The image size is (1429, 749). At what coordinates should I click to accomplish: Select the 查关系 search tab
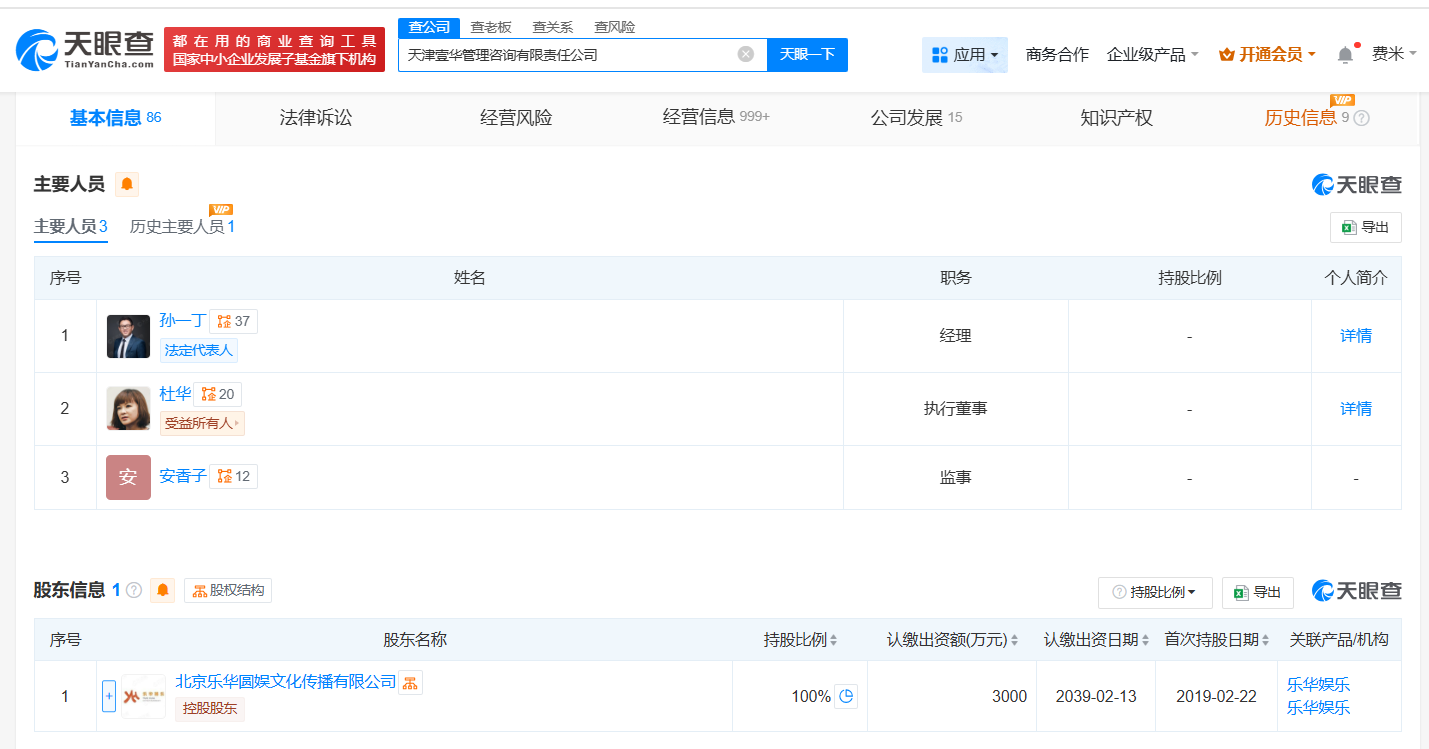click(552, 27)
